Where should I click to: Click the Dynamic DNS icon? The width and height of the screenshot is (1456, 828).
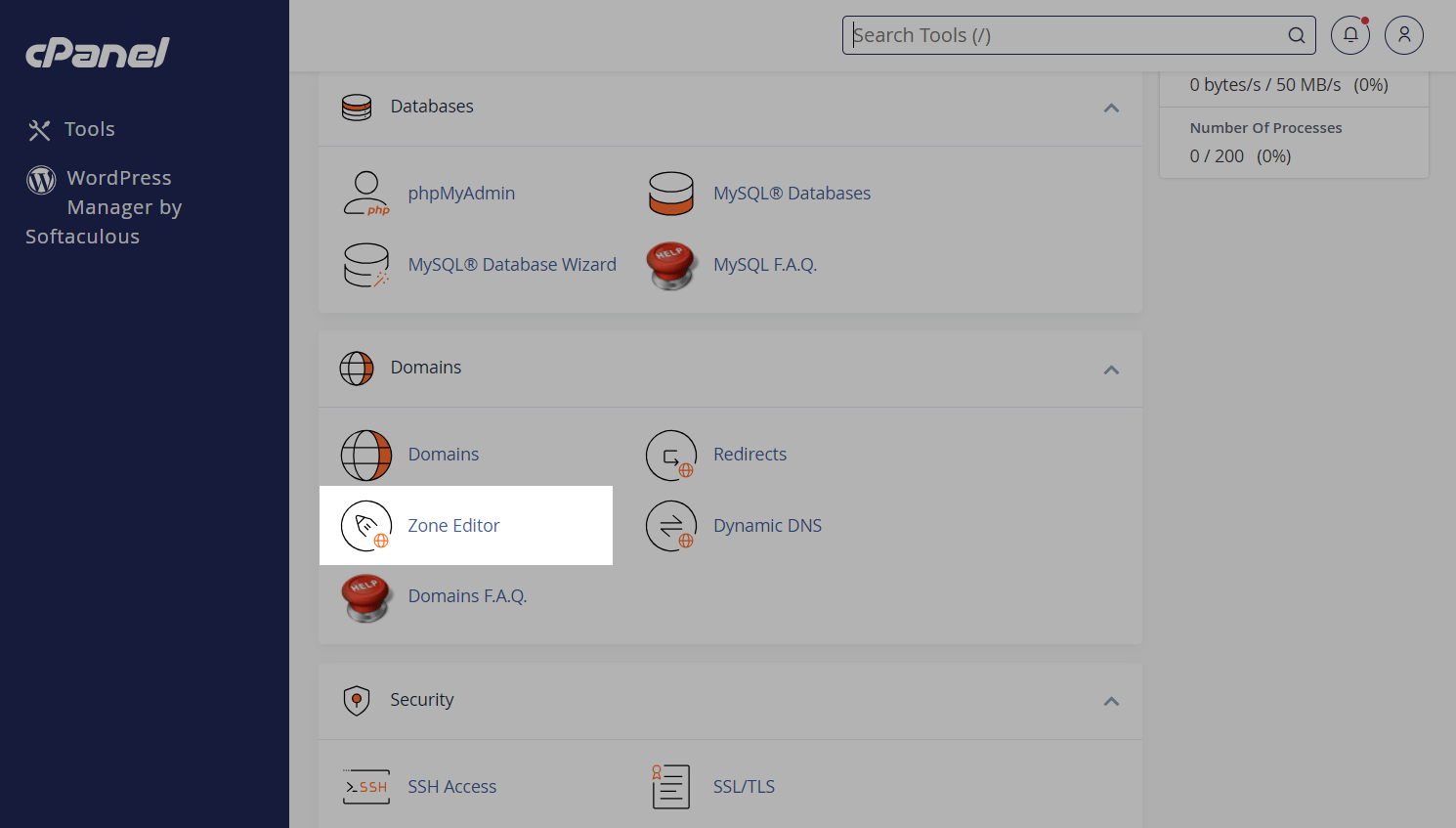tap(671, 525)
